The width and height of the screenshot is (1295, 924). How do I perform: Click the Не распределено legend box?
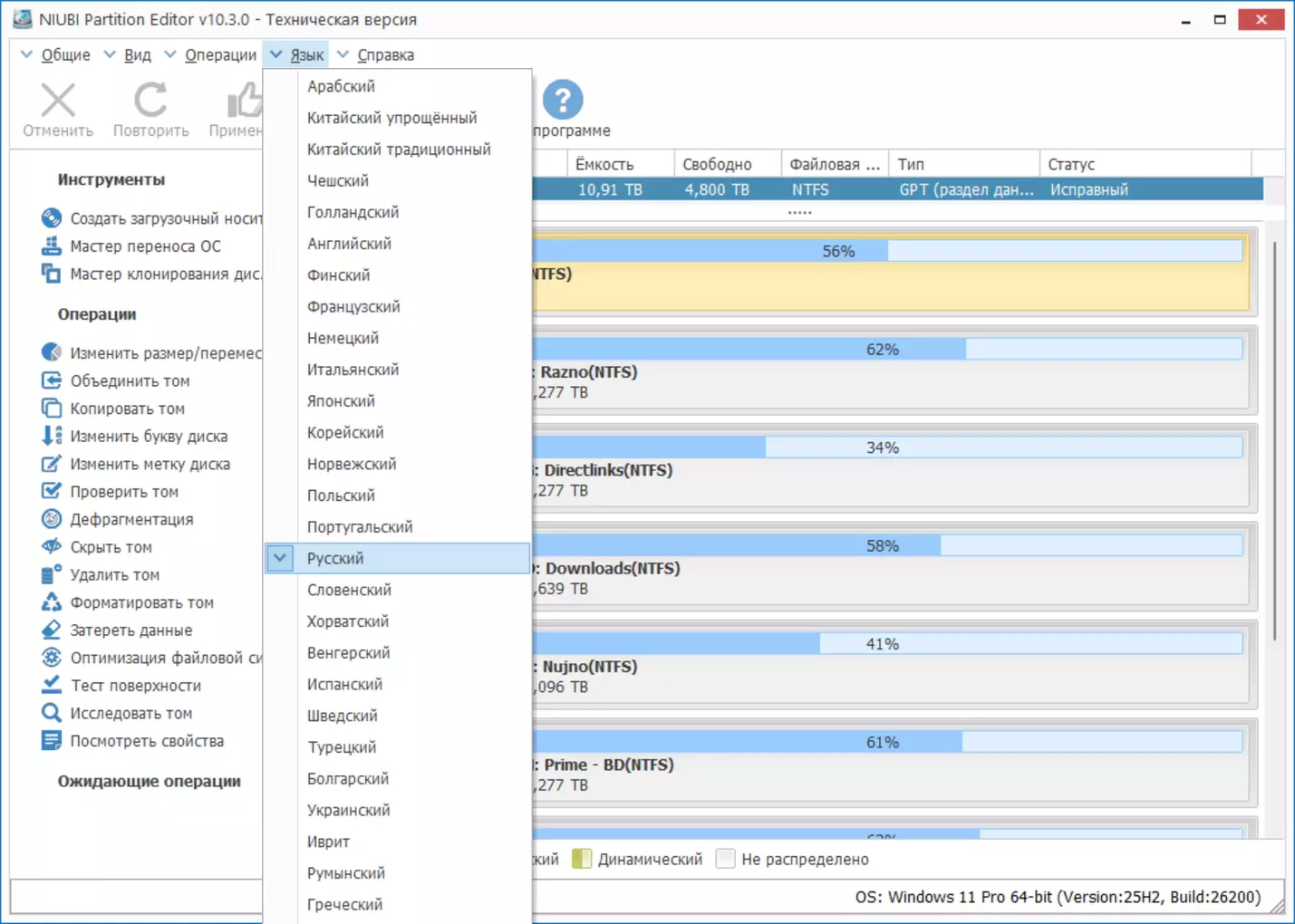(x=725, y=859)
